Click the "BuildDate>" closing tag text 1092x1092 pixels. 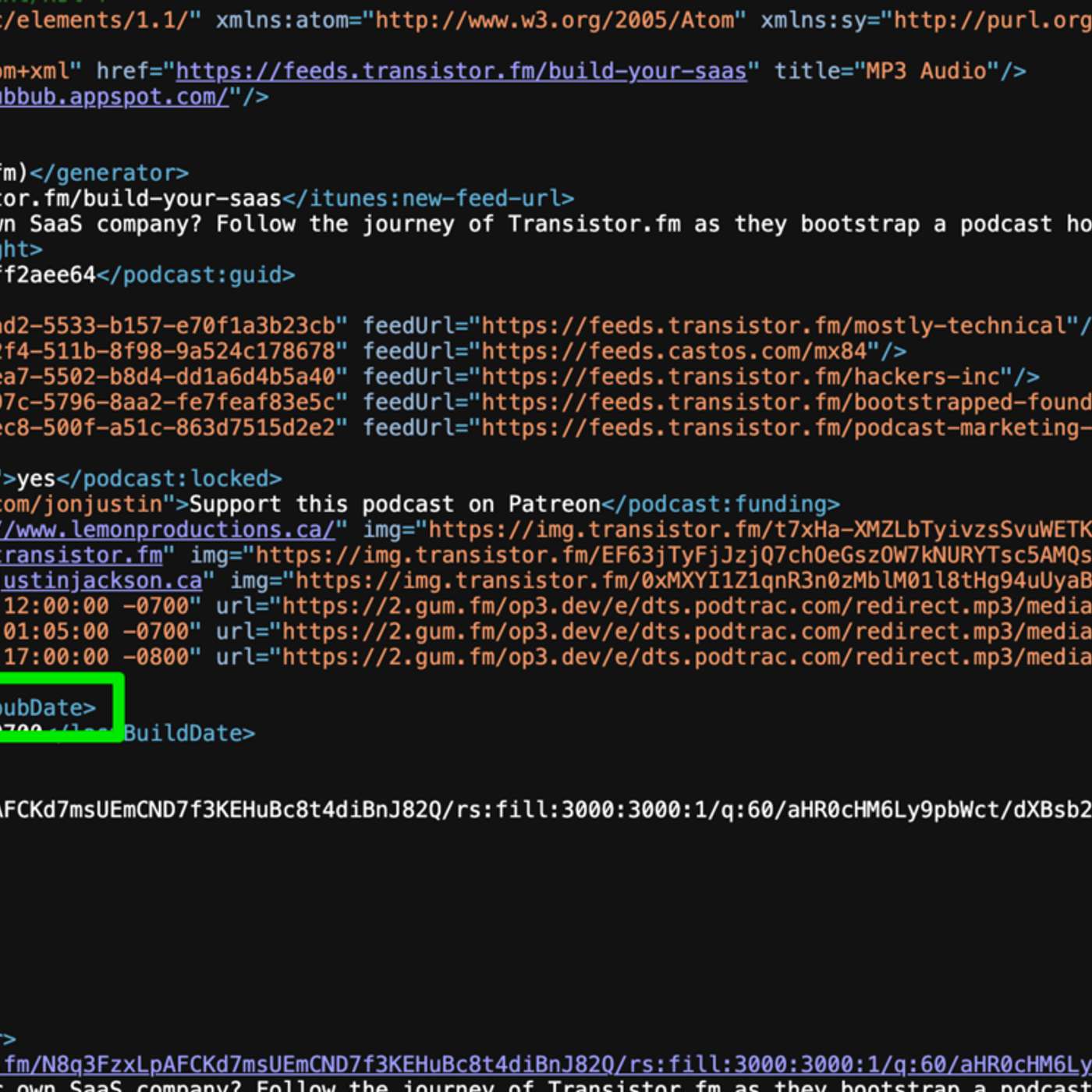[x=189, y=733]
